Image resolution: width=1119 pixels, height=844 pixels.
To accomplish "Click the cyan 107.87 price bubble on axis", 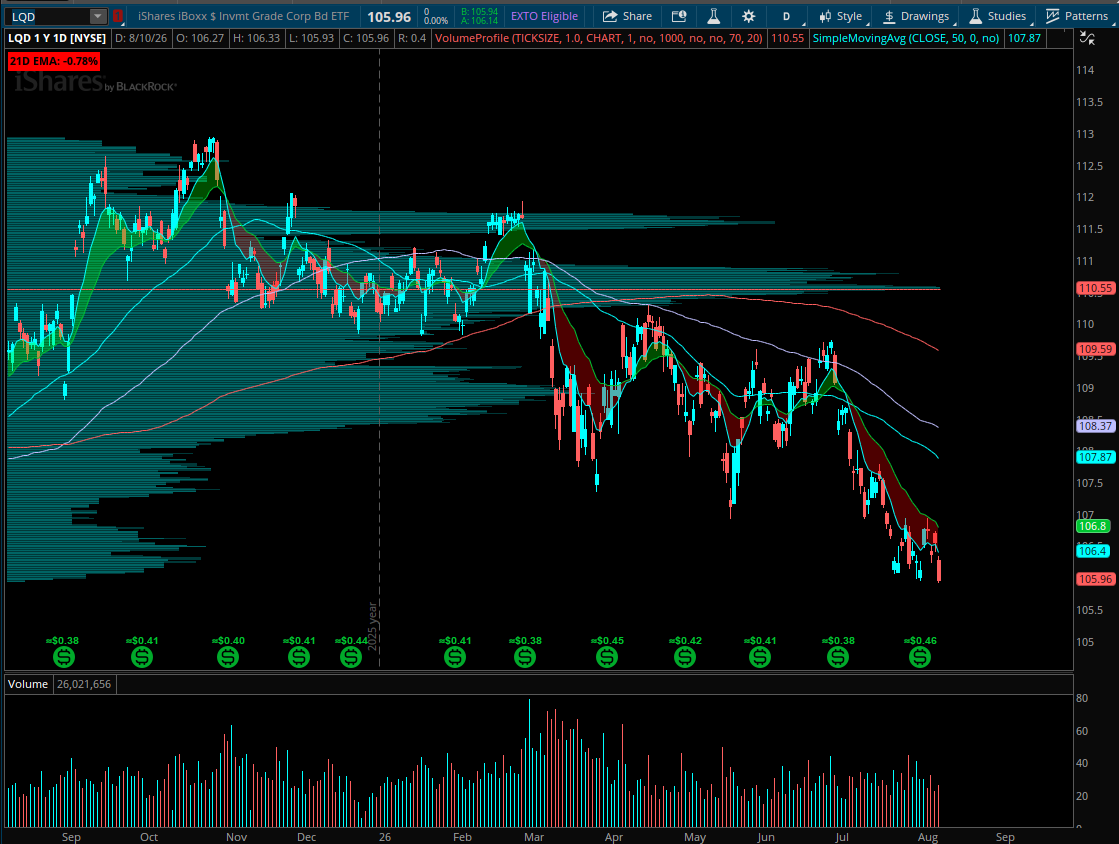I will click(x=1095, y=457).
